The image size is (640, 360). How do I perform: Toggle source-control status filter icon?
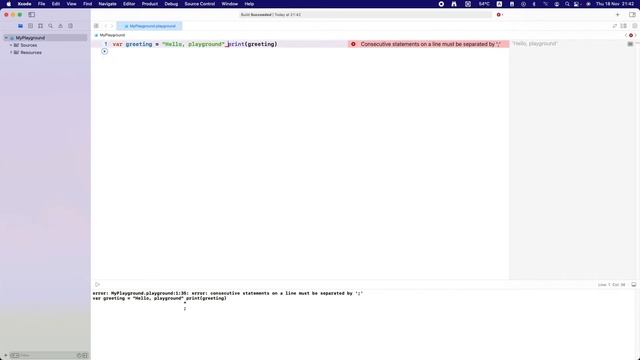[x=85, y=356]
